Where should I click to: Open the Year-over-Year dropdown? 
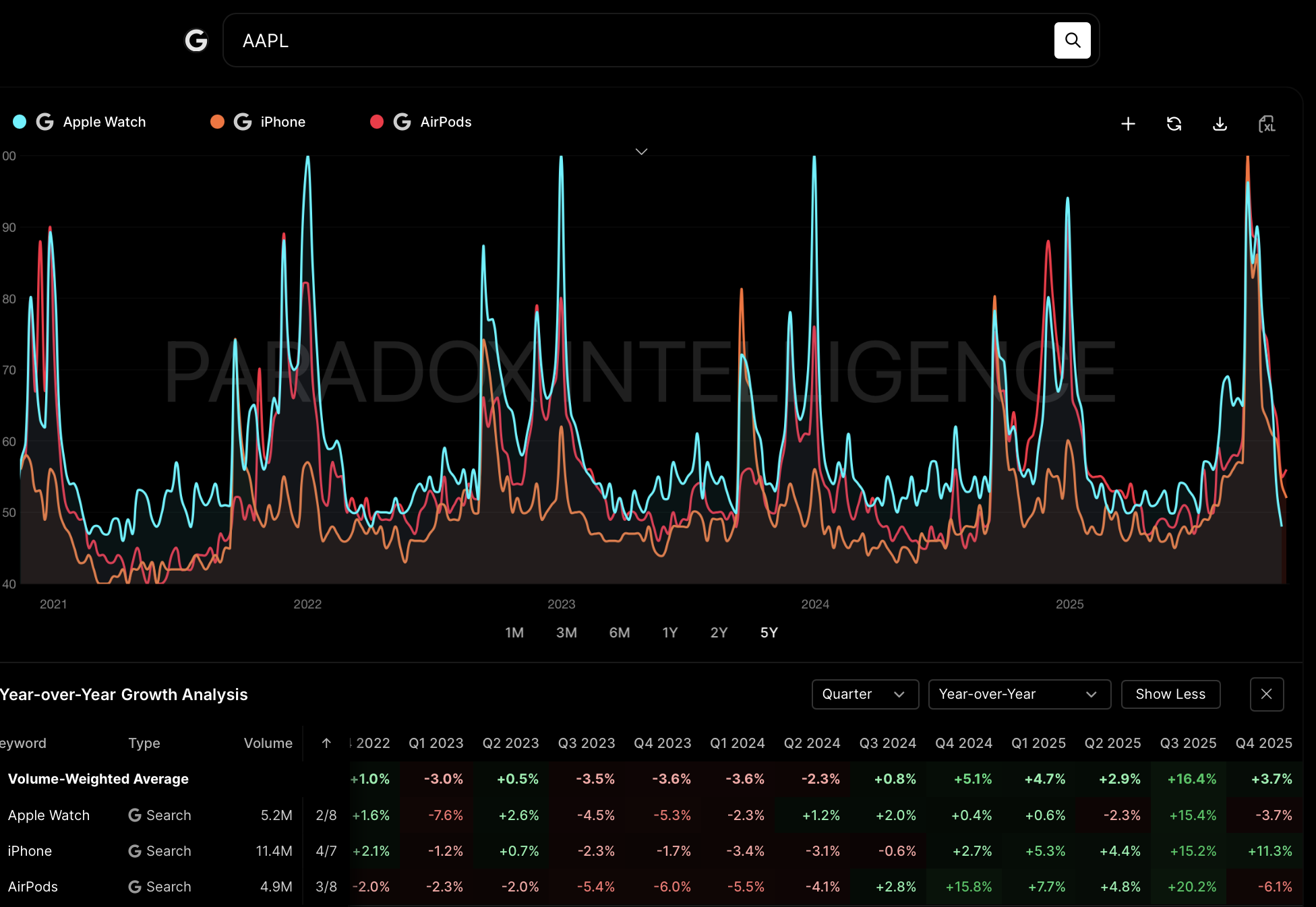[x=1019, y=694]
